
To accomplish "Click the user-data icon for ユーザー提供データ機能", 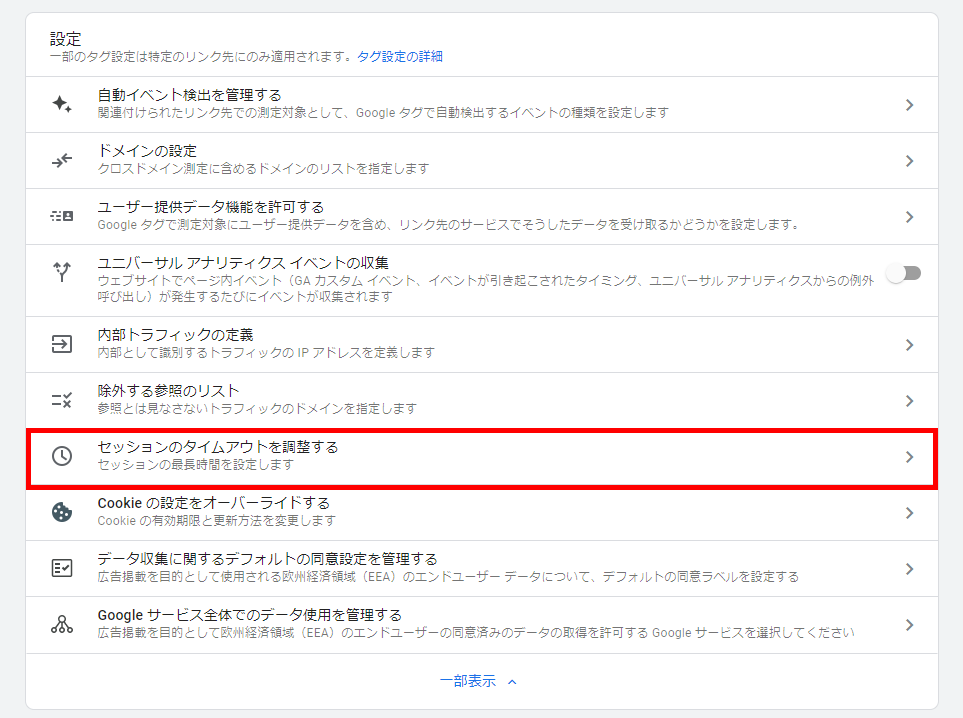I will (61, 216).
